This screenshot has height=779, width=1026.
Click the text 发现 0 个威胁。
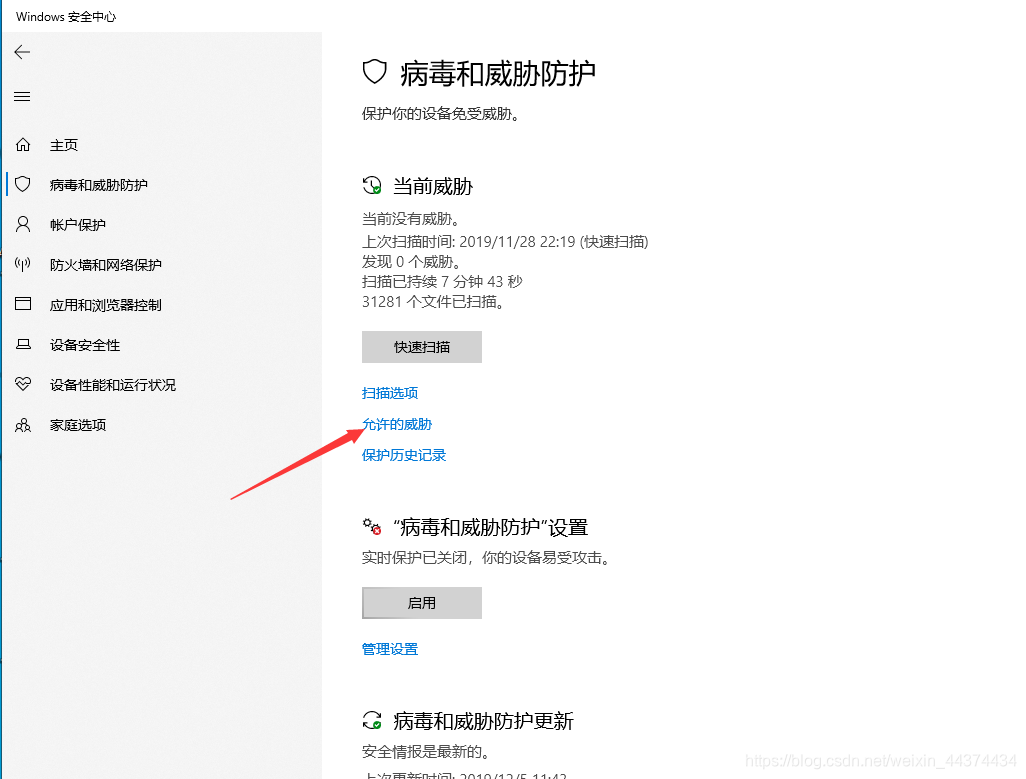pos(412,262)
